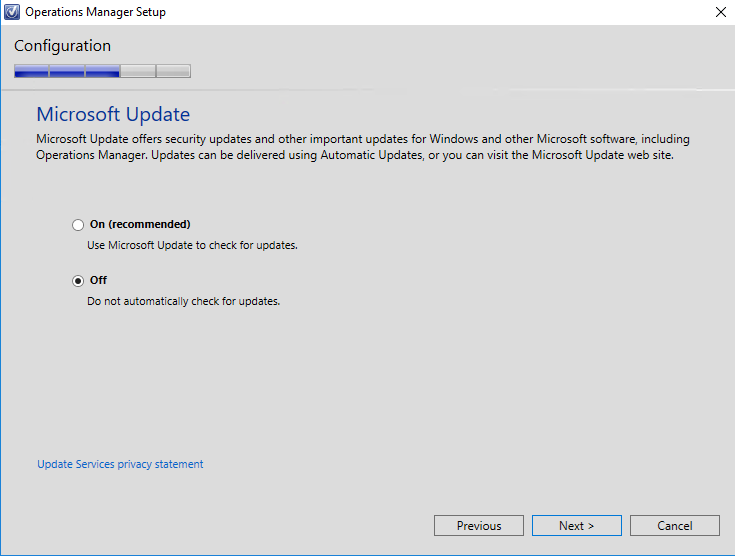The width and height of the screenshot is (735, 556).
Task: Click the Operations Manager Setup window title
Action: tap(96, 12)
